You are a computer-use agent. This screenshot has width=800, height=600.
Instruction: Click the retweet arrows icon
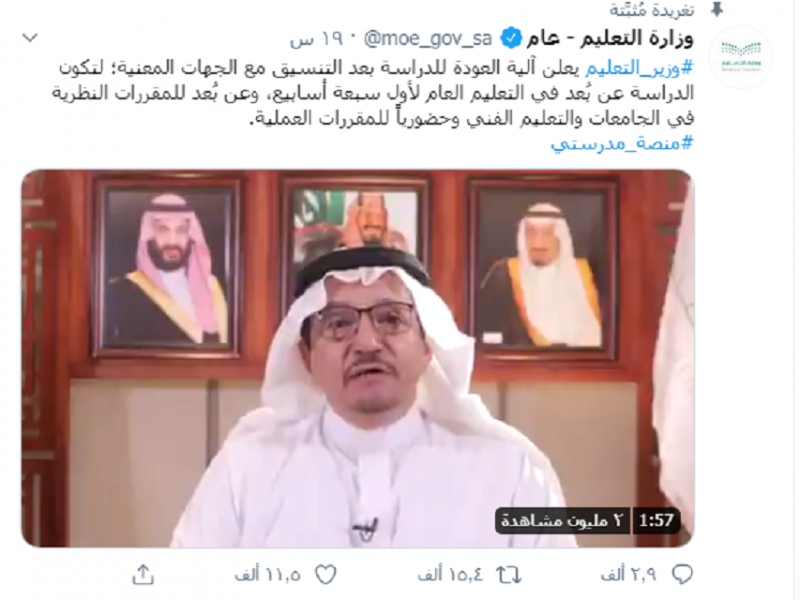click(x=509, y=575)
